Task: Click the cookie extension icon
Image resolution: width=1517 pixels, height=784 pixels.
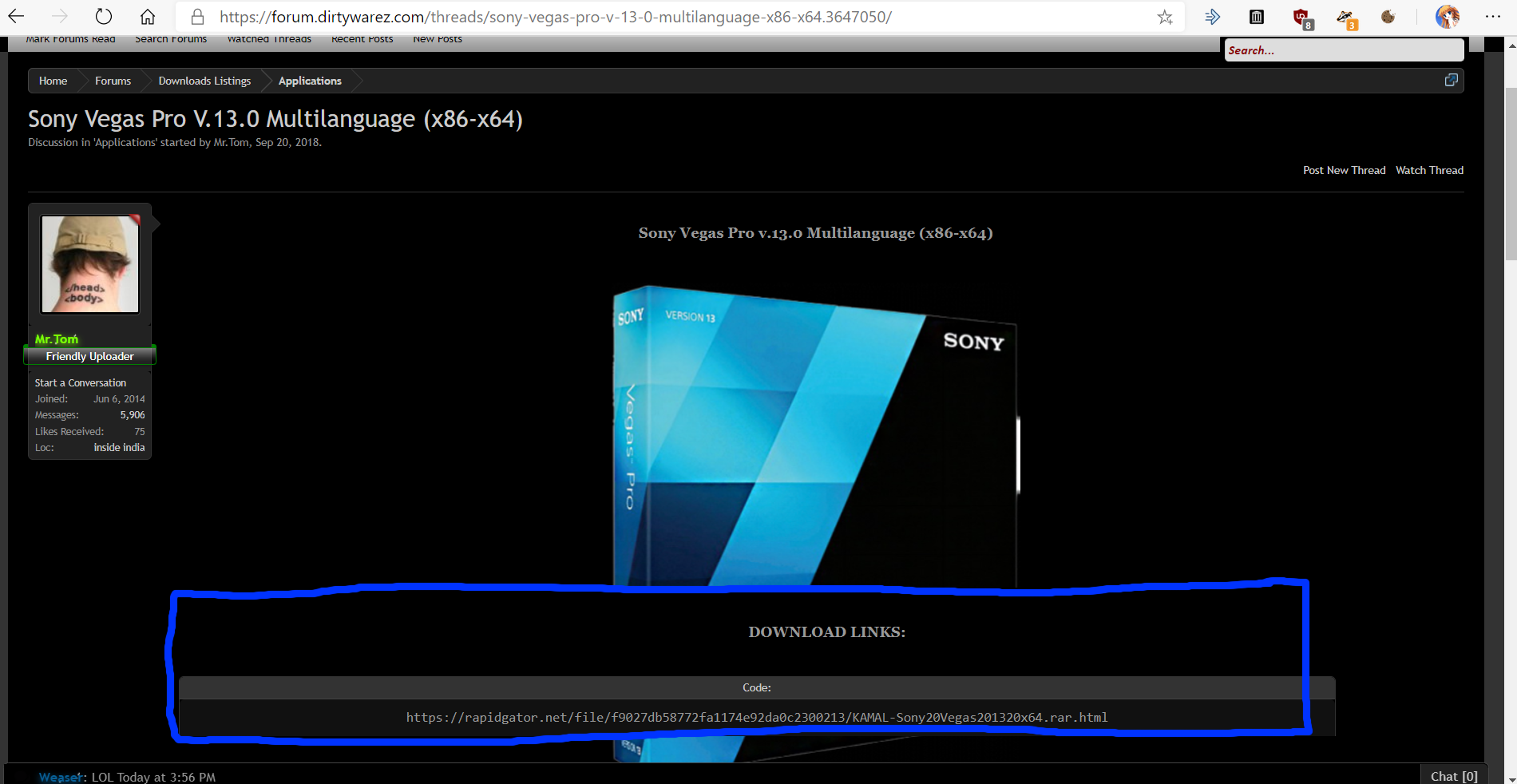Action: 1388,17
